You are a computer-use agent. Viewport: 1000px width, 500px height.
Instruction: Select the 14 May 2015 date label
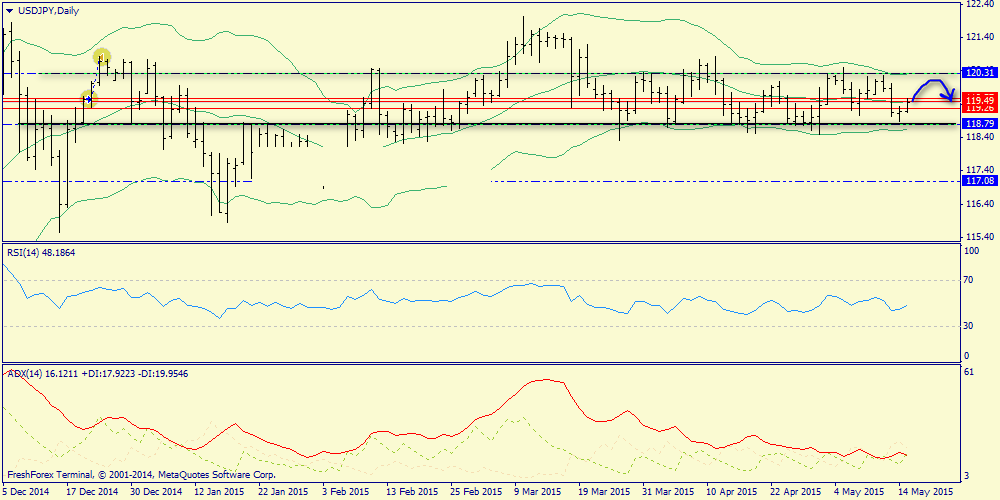point(924,492)
